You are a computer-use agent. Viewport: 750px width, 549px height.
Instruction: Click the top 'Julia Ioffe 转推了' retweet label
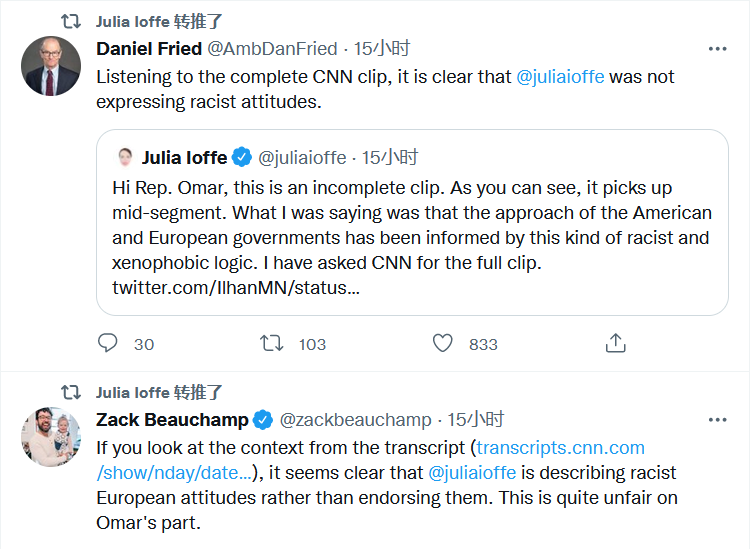159,21
